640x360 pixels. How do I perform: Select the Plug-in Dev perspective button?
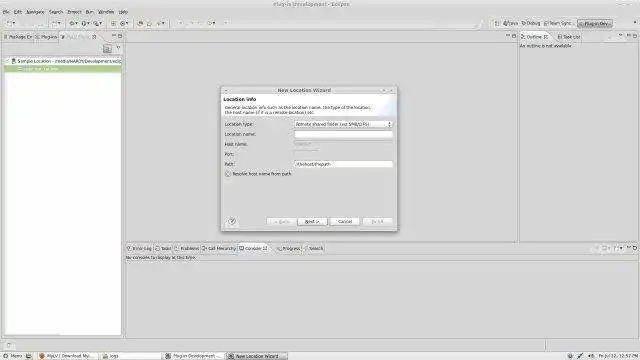click(595, 24)
